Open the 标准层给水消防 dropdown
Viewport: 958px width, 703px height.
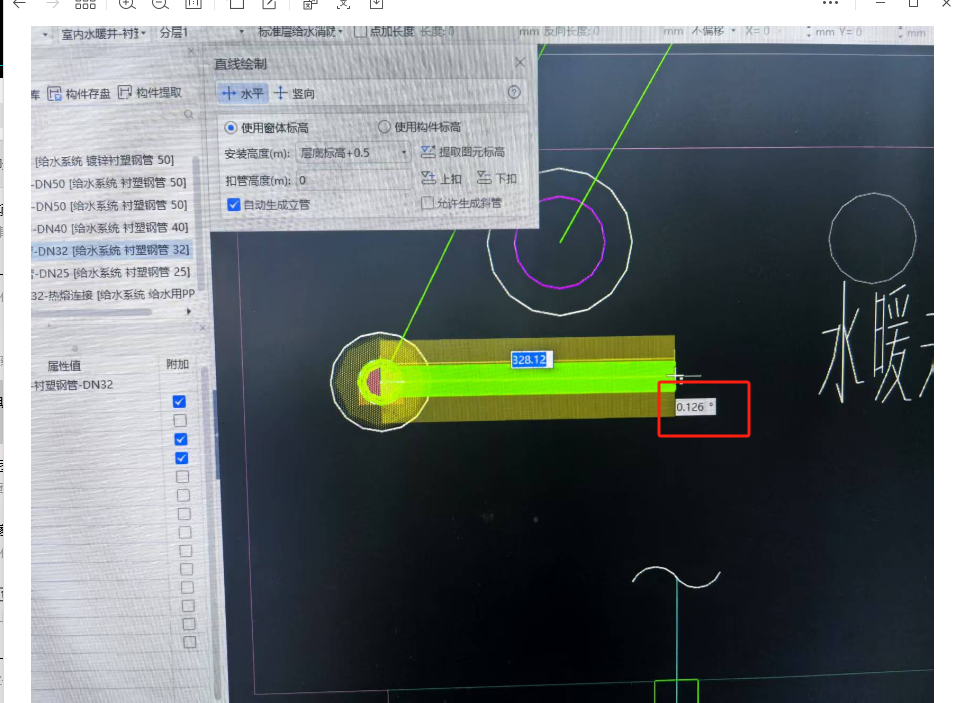click(x=299, y=31)
